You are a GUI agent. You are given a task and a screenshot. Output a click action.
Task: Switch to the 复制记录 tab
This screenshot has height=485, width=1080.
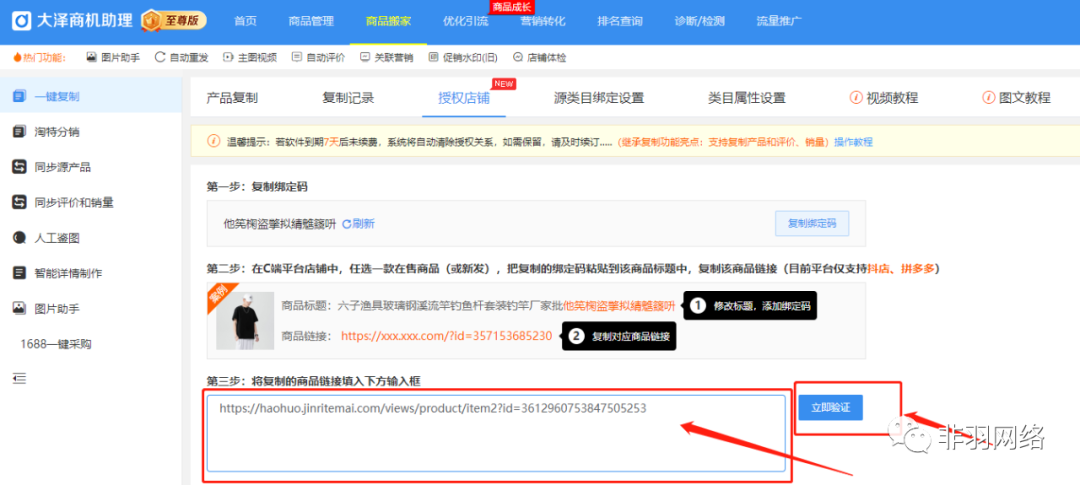348,98
